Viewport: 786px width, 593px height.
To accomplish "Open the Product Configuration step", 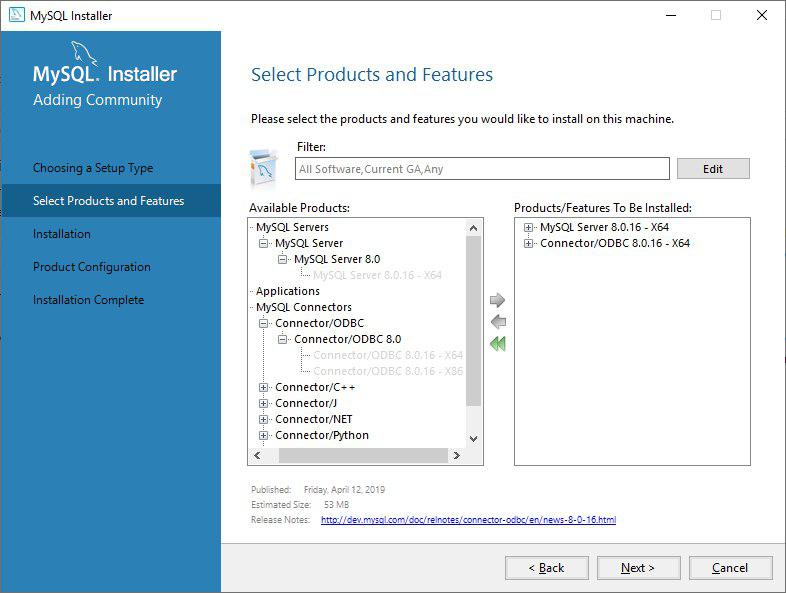I will [92, 267].
